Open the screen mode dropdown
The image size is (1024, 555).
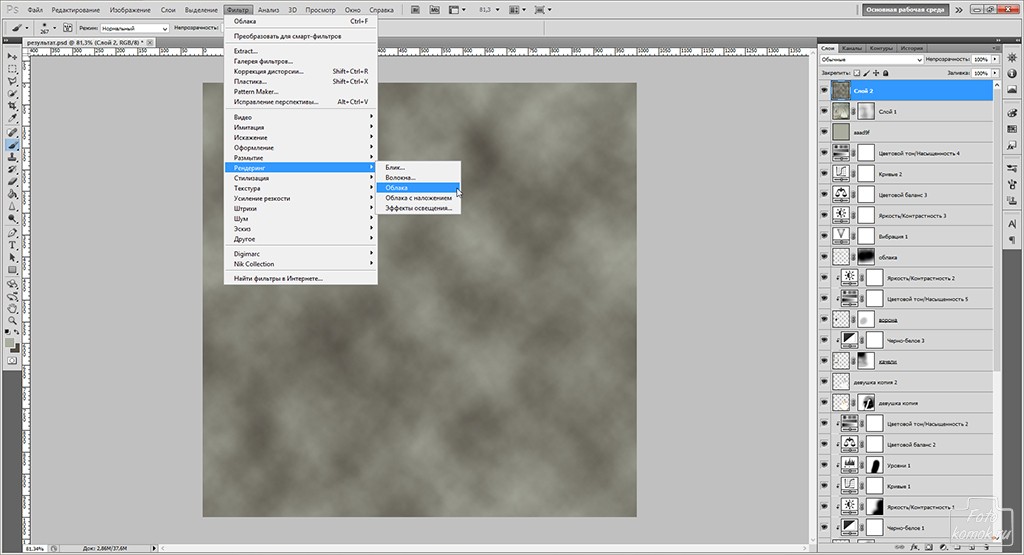543,10
